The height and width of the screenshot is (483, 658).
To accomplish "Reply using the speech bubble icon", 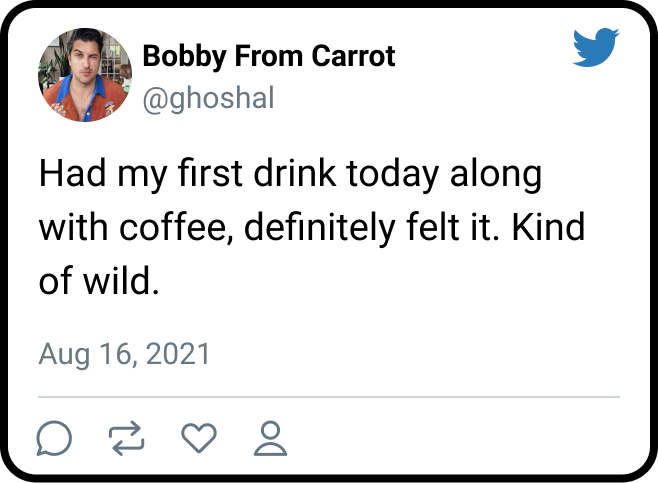I will click(54, 437).
